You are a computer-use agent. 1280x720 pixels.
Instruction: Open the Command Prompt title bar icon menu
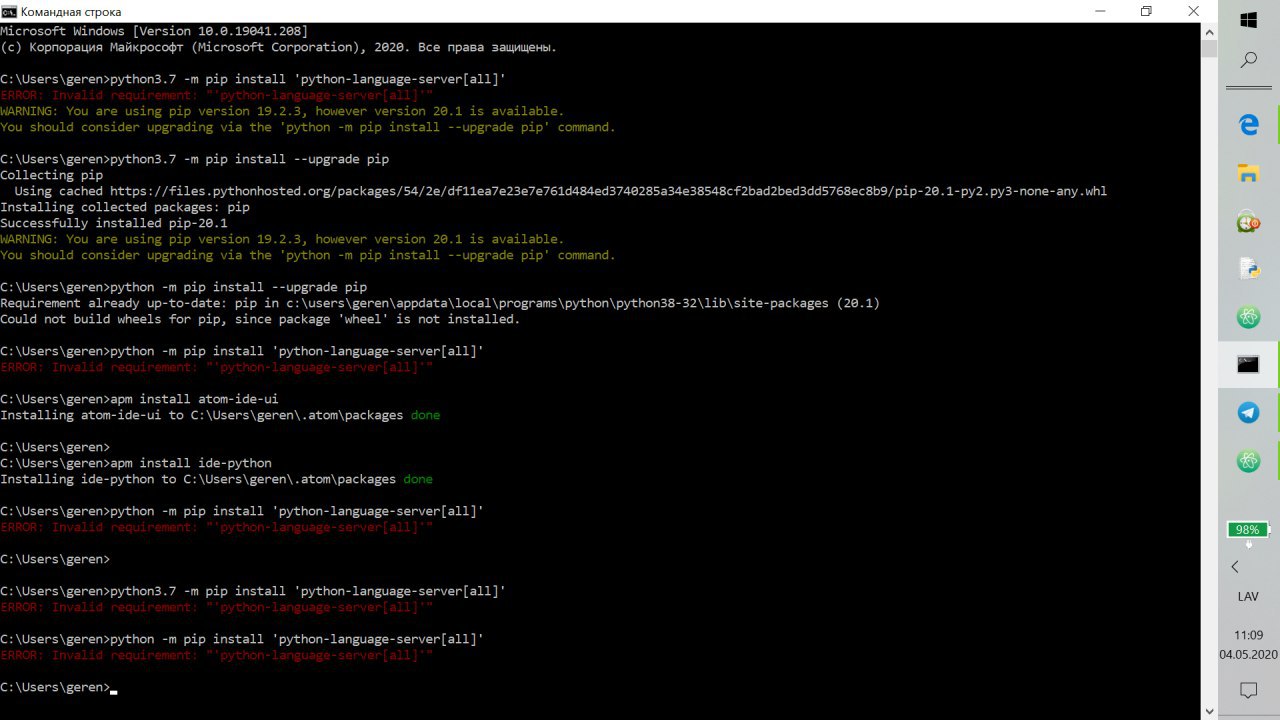pos(9,11)
